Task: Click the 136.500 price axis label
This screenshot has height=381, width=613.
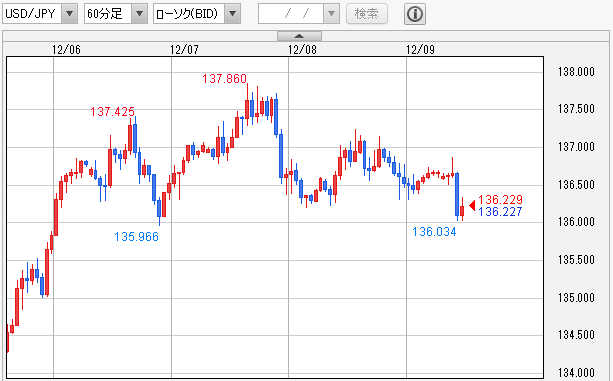Action: pyautogui.click(x=576, y=184)
